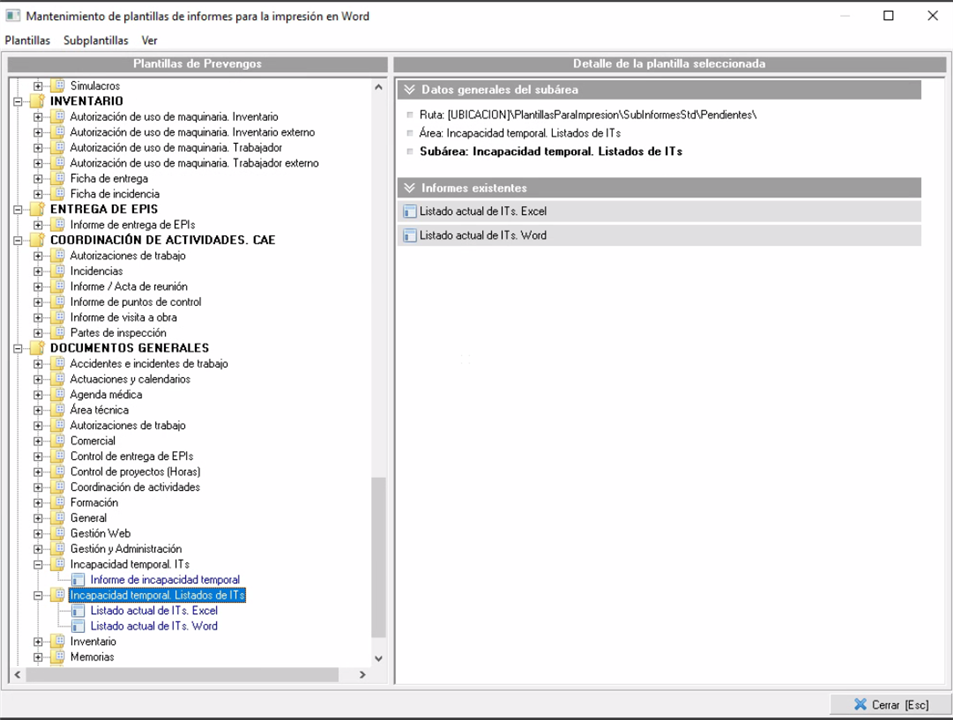Click the INVENTARIO folder icon
Image resolution: width=953 pixels, height=720 pixels.
click(x=37, y=101)
